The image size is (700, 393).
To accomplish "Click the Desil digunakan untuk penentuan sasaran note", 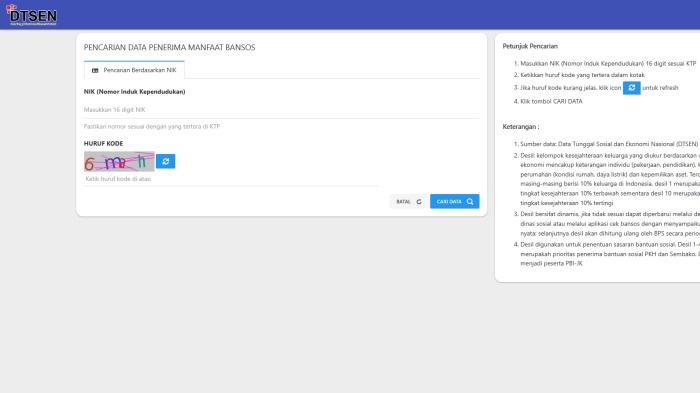I will click(x=610, y=254).
